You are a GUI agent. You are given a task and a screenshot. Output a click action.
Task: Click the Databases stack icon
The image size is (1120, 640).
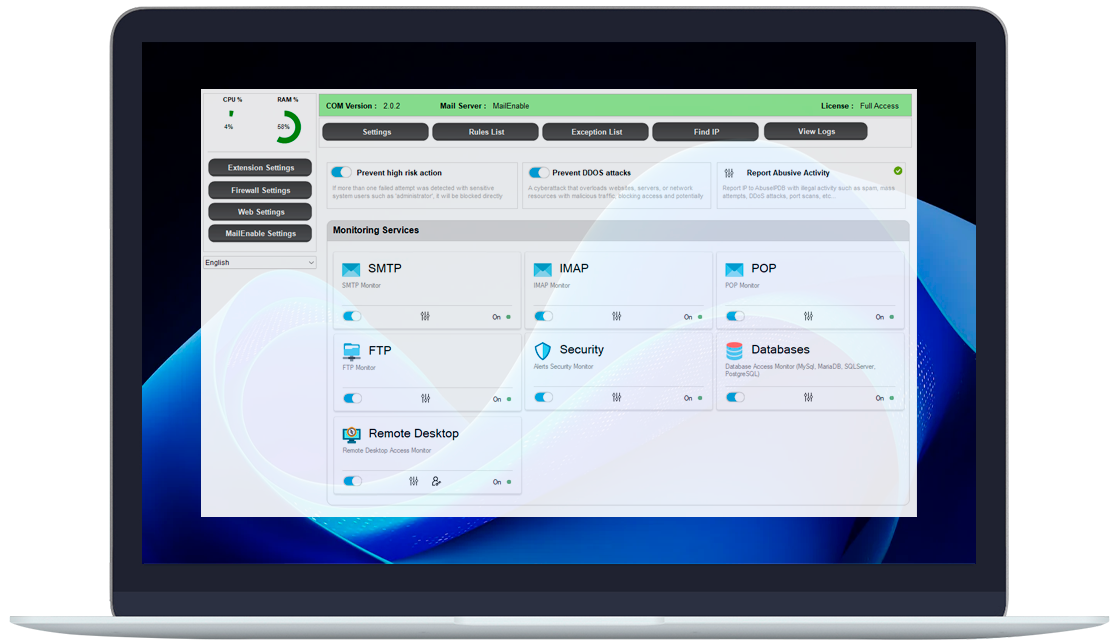click(734, 351)
